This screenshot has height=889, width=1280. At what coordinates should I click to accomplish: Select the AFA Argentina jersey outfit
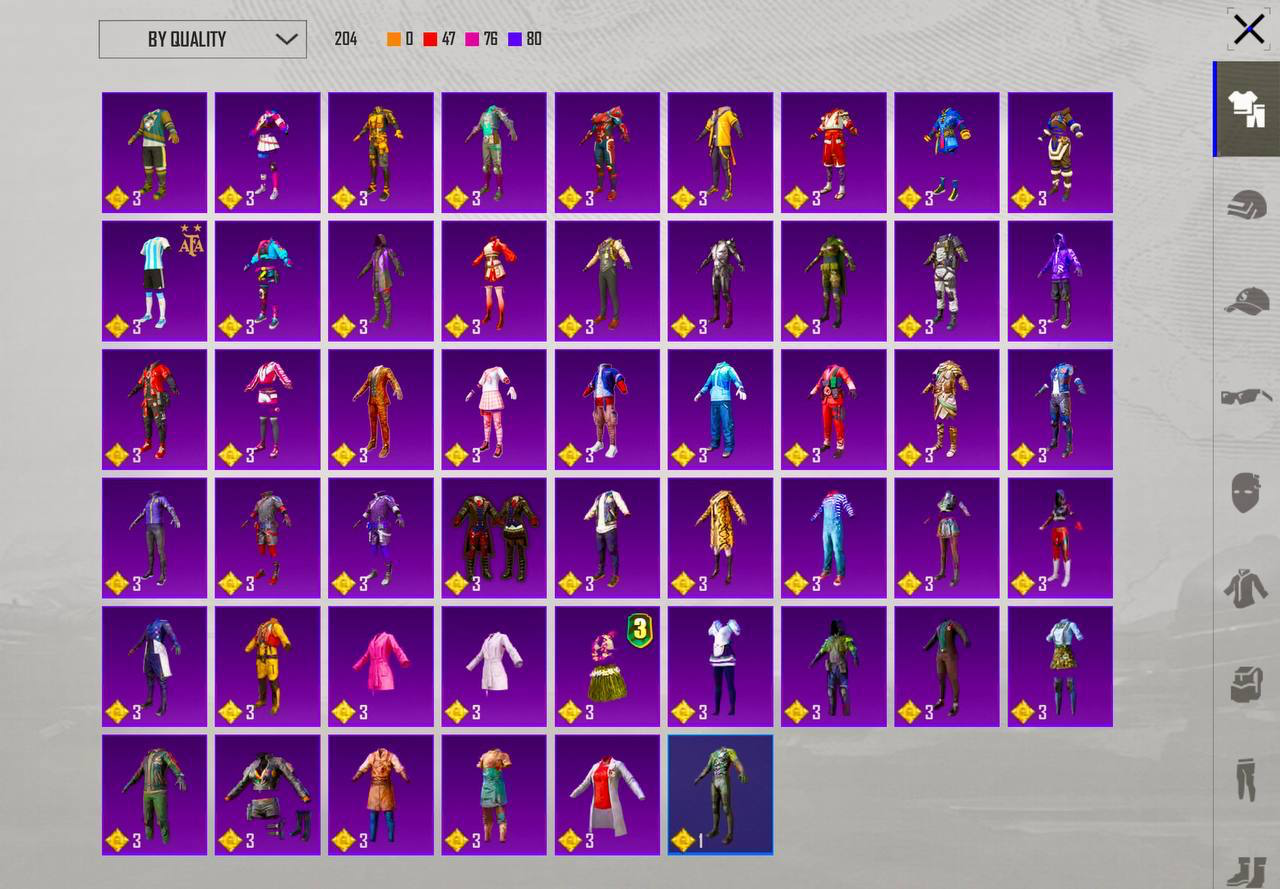(x=154, y=281)
